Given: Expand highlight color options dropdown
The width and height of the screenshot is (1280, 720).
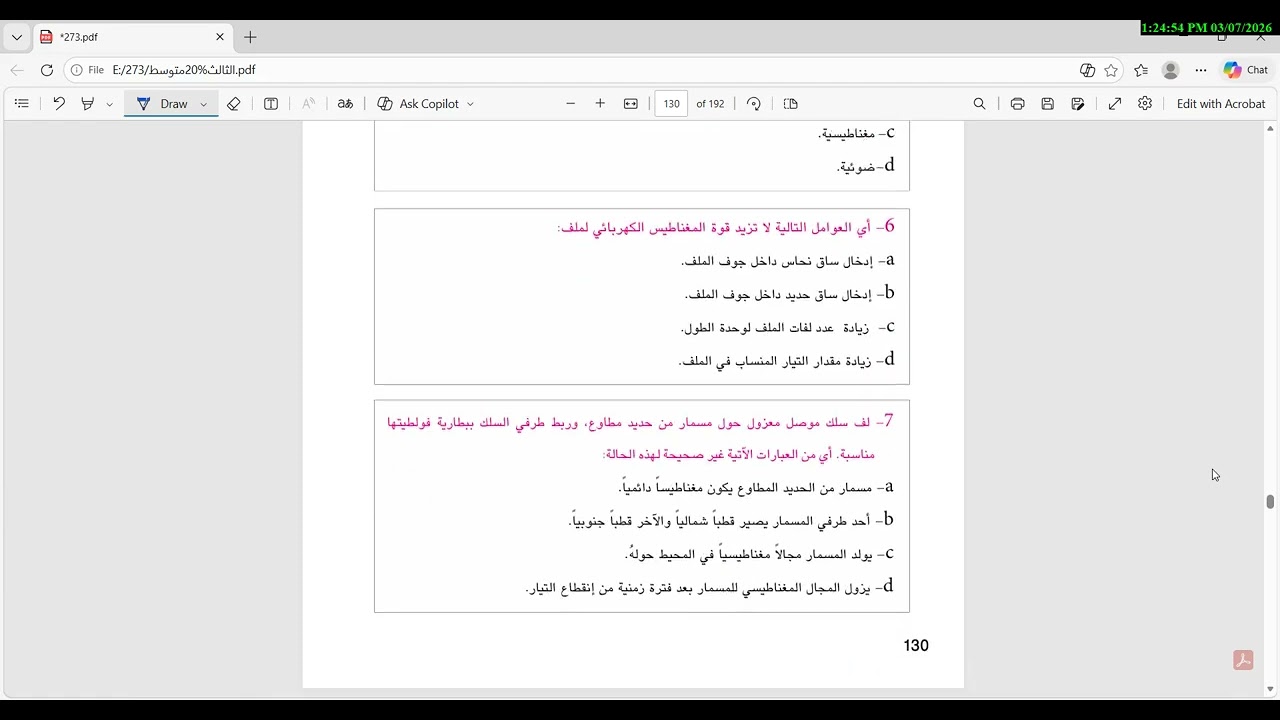Looking at the screenshot, I should (x=109, y=104).
